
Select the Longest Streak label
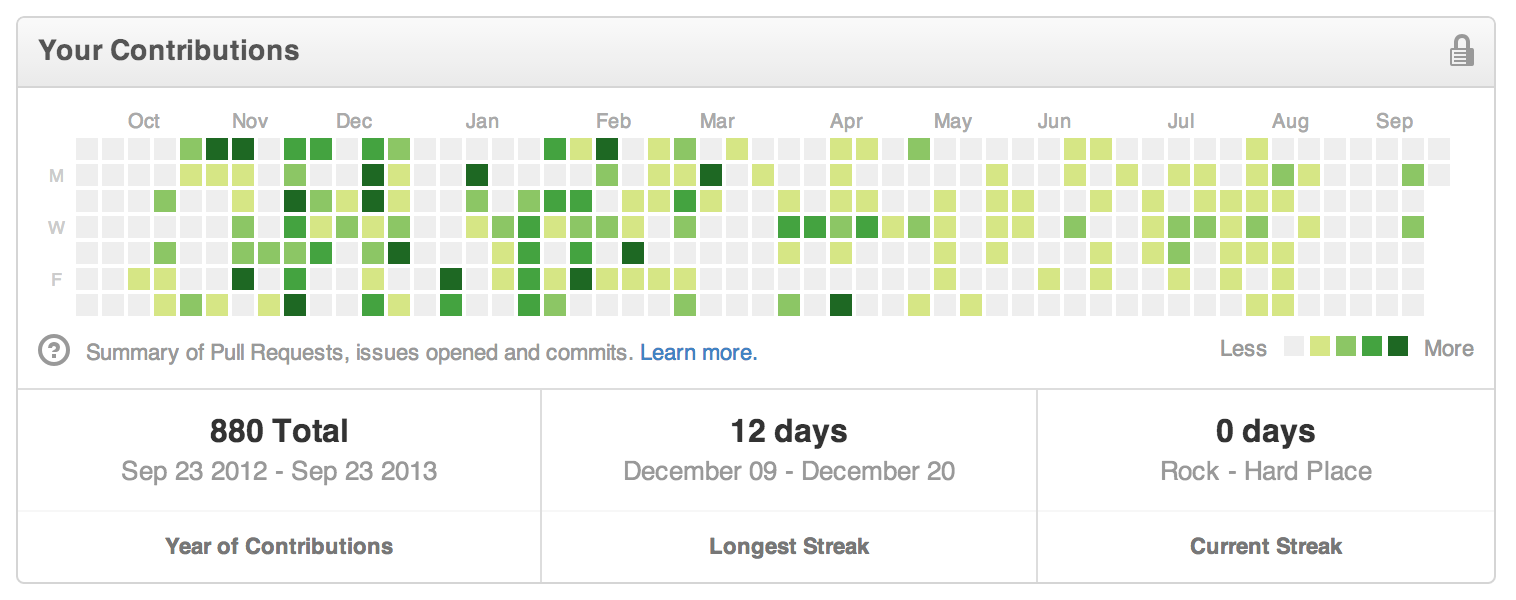click(789, 546)
